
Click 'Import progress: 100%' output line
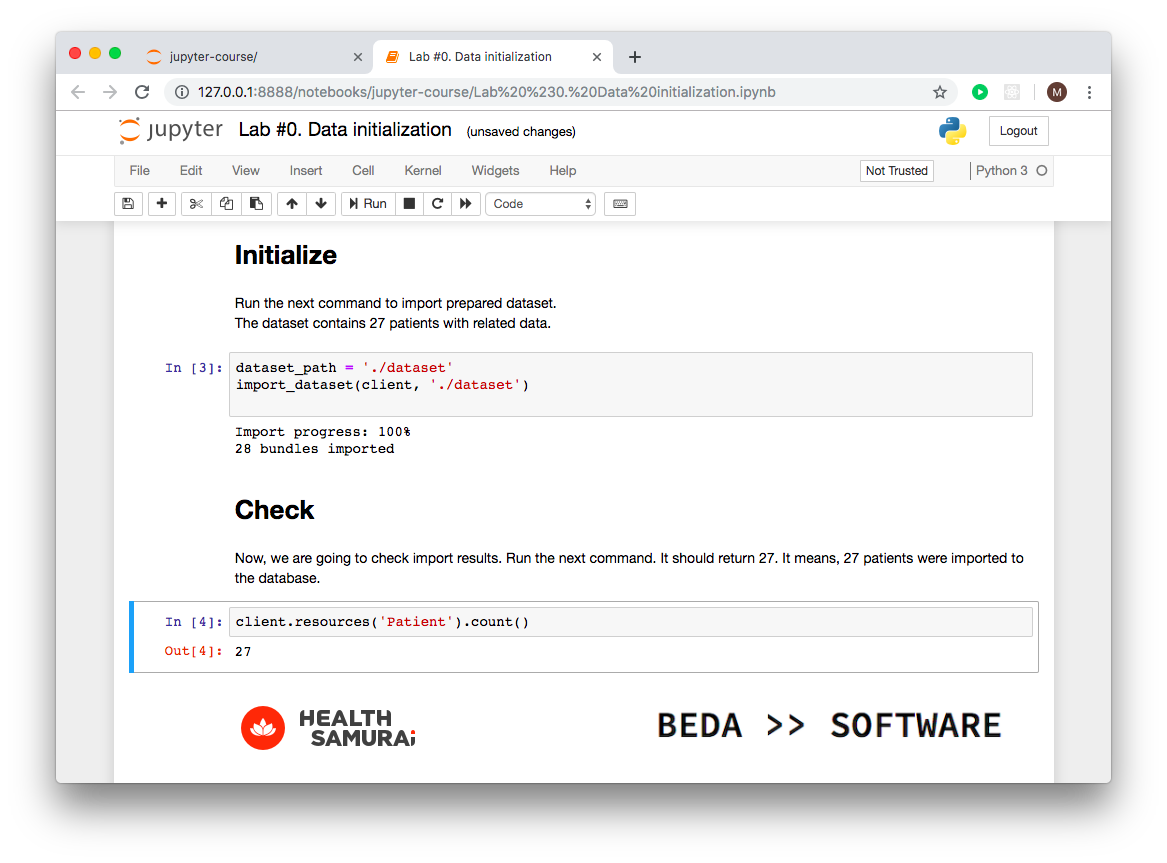pyautogui.click(x=322, y=432)
